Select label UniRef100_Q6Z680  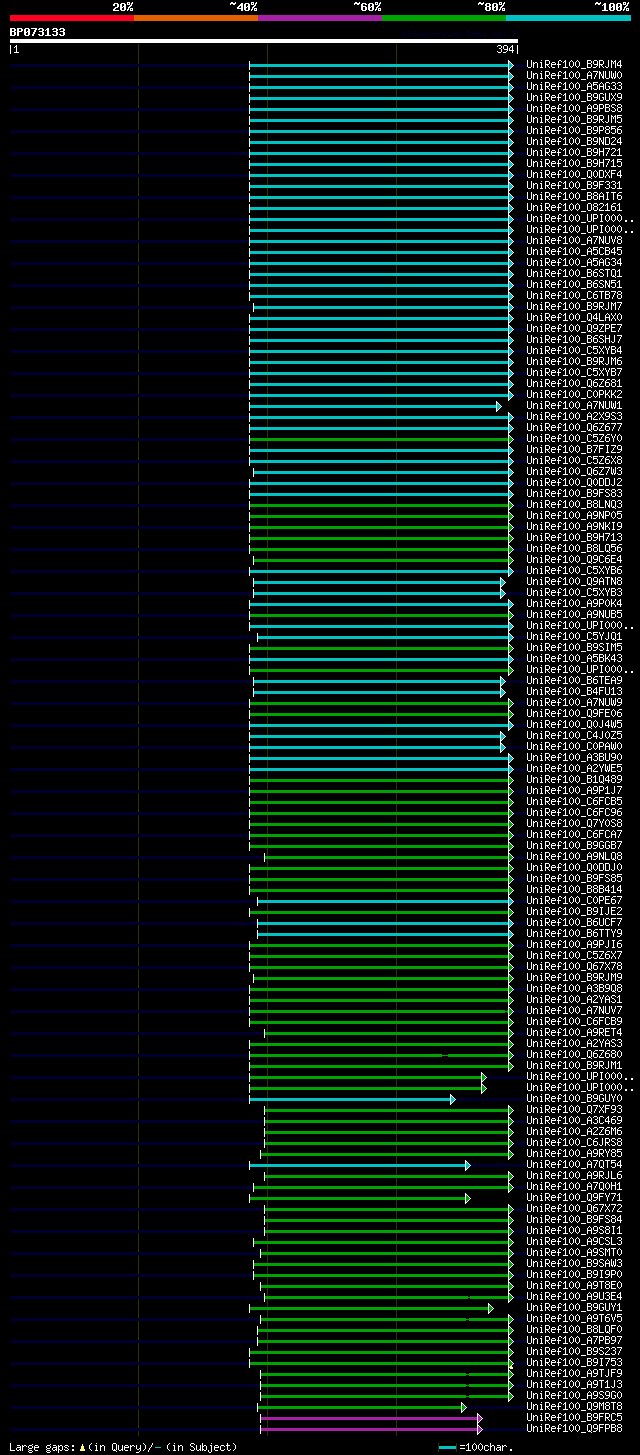click(574, 1054)
